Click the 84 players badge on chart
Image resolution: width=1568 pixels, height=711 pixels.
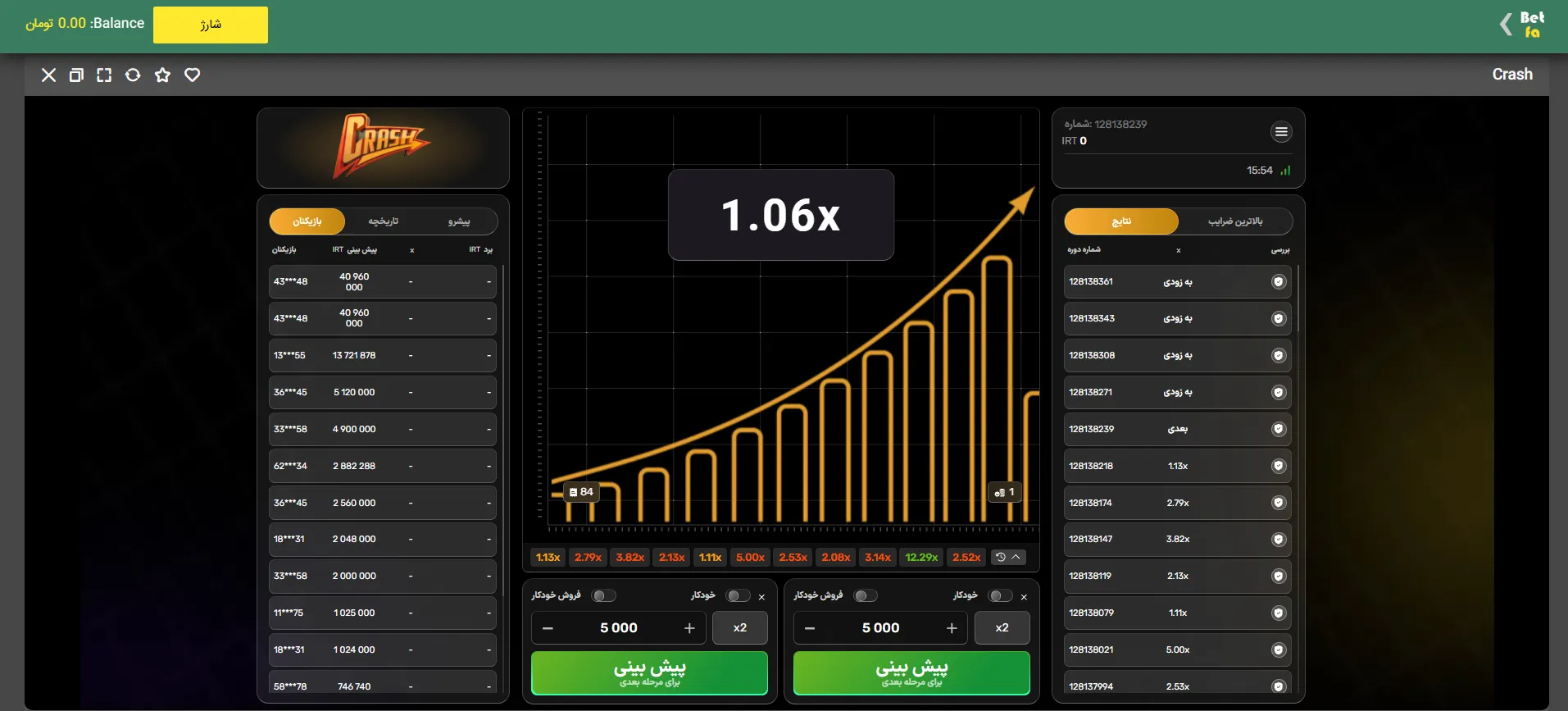point(581,492)
